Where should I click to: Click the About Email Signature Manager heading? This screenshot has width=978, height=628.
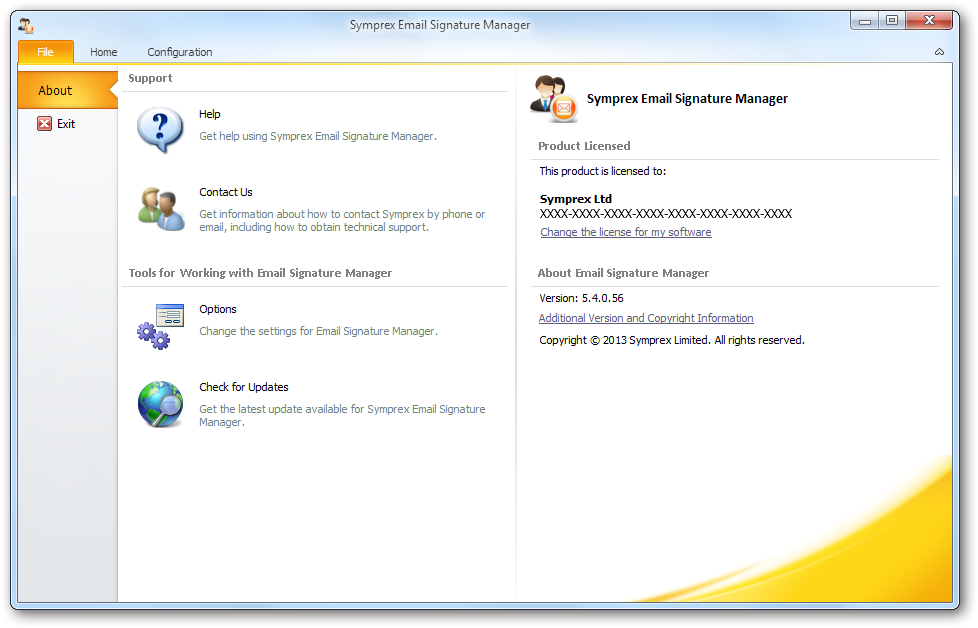[623, 273]
